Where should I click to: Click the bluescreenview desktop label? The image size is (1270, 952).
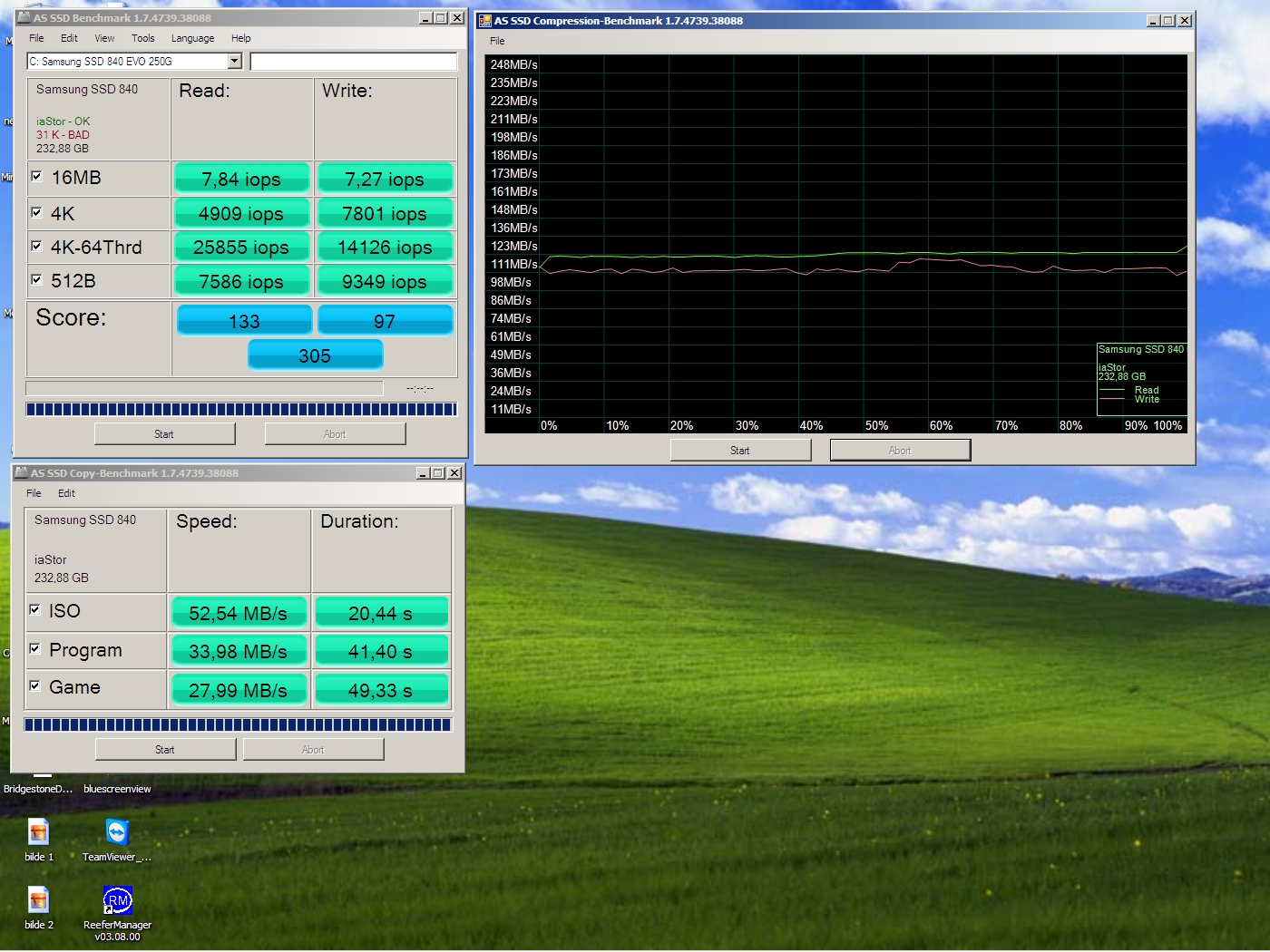tap(117, 789)
